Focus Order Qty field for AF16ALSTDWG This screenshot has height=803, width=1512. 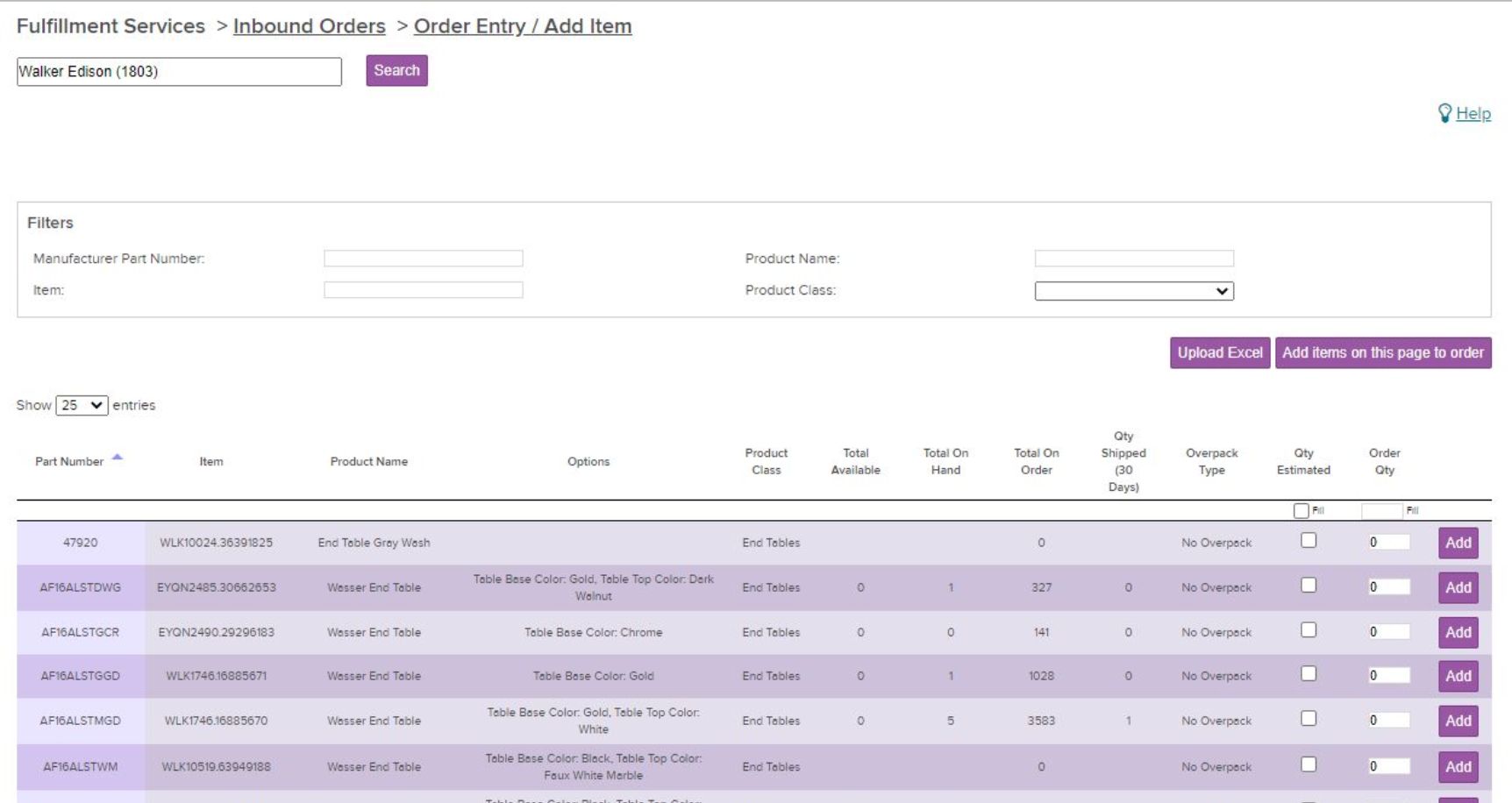coord(1388,587)
